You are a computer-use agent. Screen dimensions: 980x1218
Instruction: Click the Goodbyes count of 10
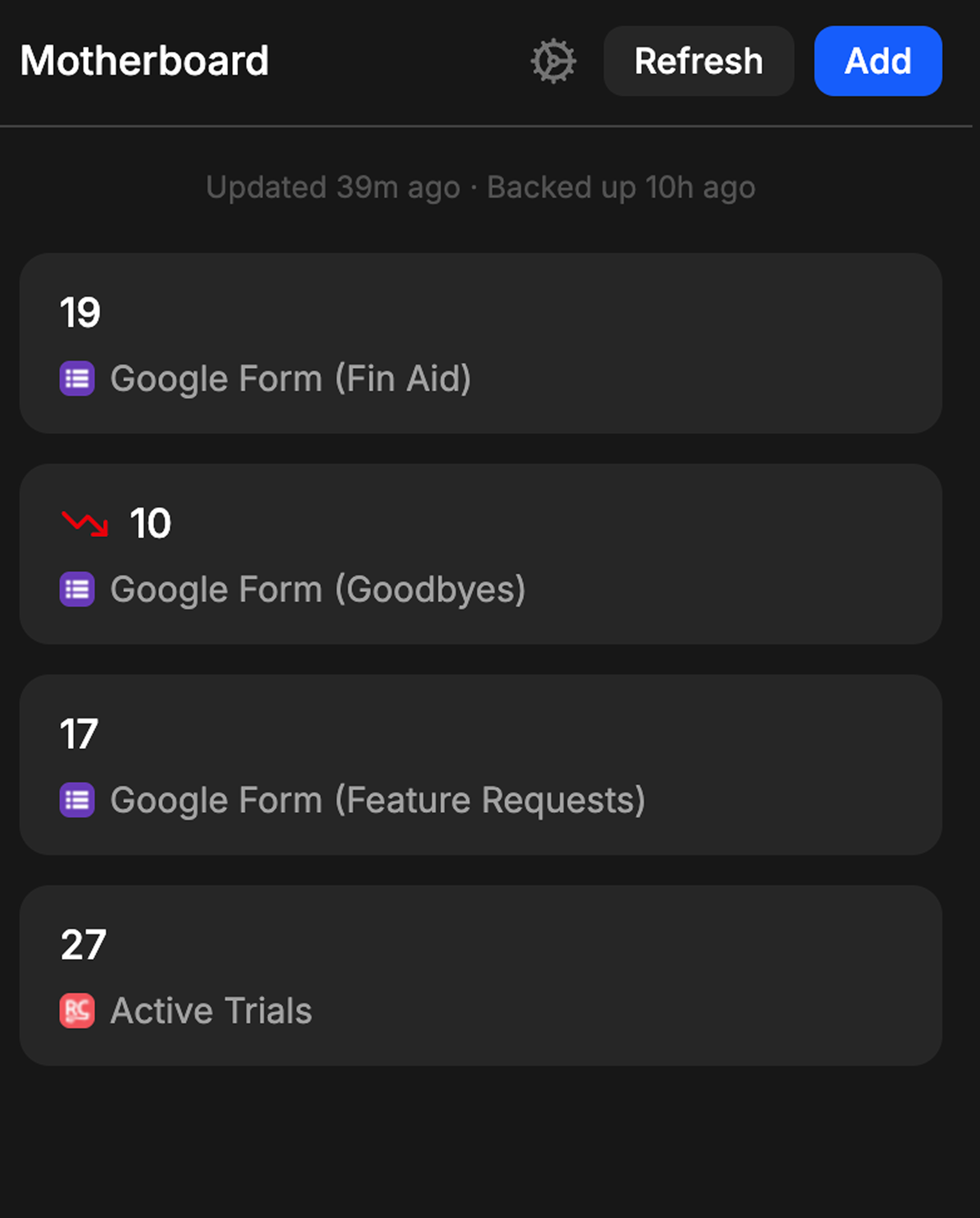coord(150,524)
